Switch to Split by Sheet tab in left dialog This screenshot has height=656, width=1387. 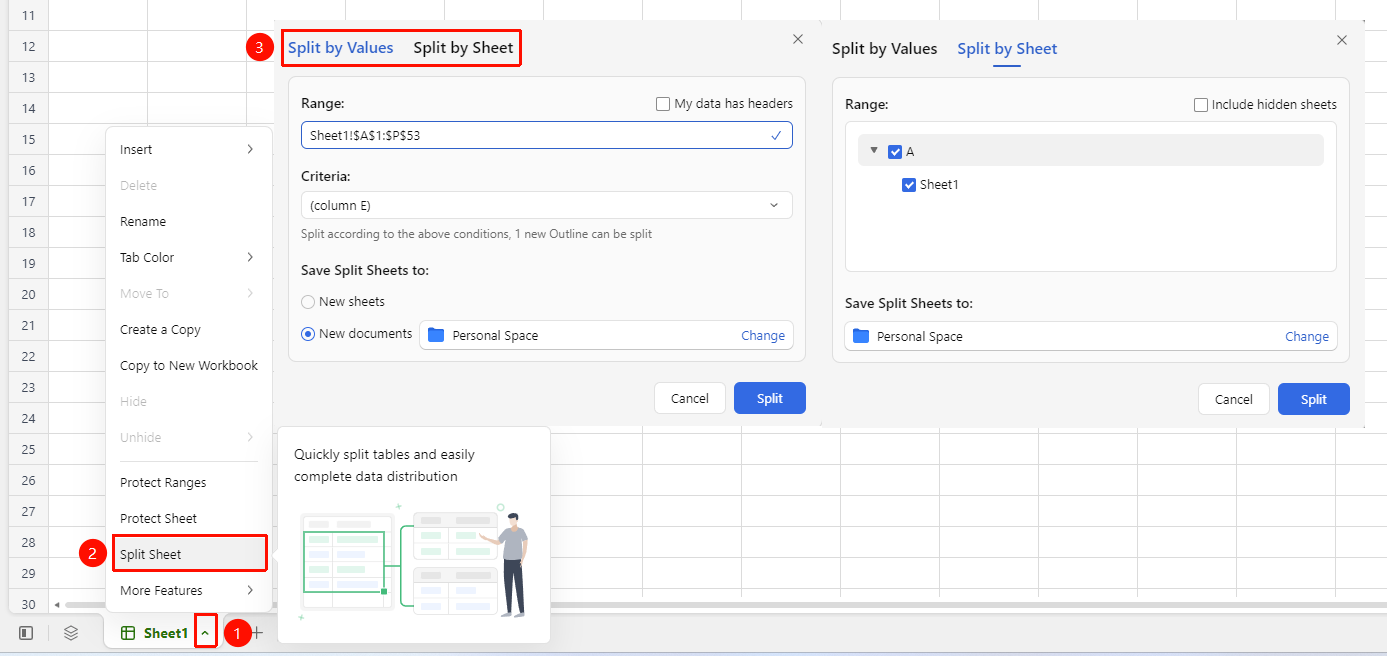(463, 47)
